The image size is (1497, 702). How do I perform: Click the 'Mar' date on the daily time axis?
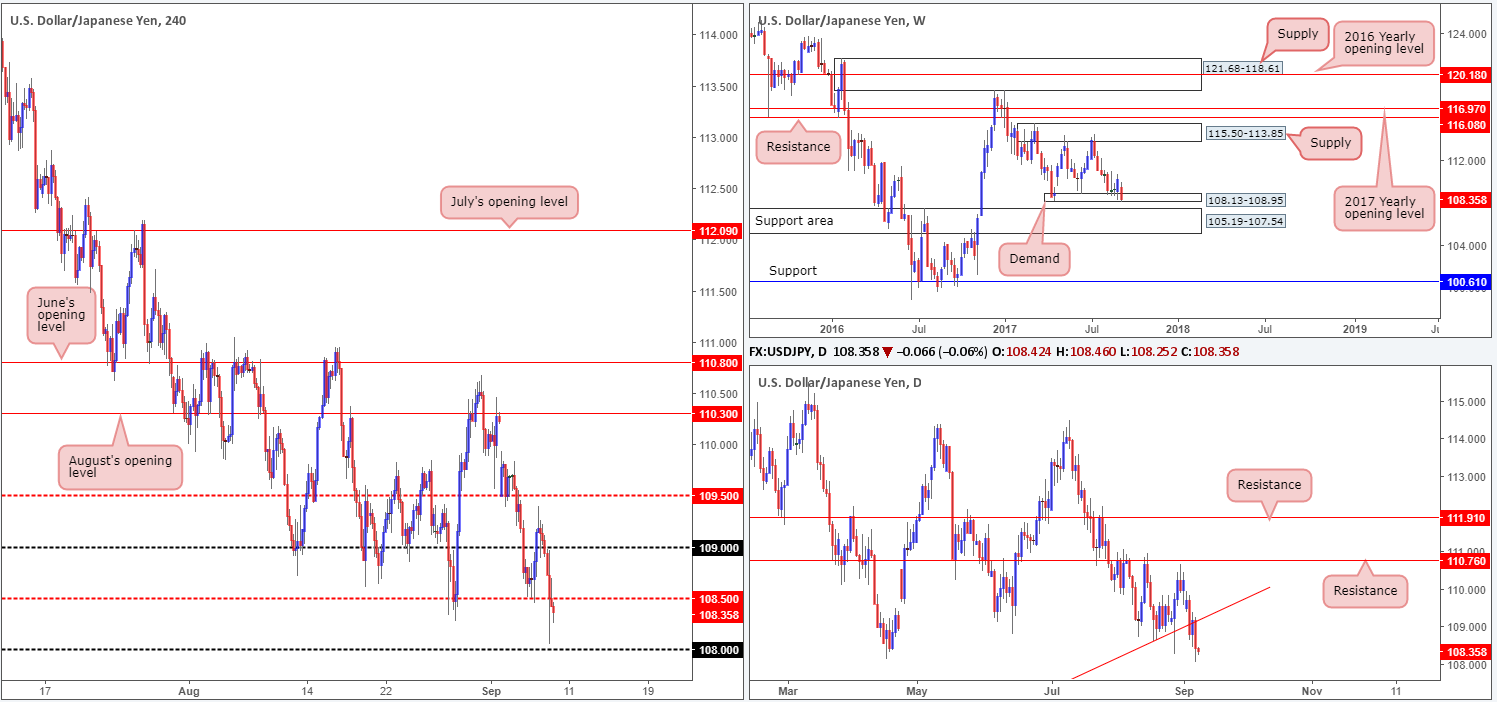click(787, 690)
